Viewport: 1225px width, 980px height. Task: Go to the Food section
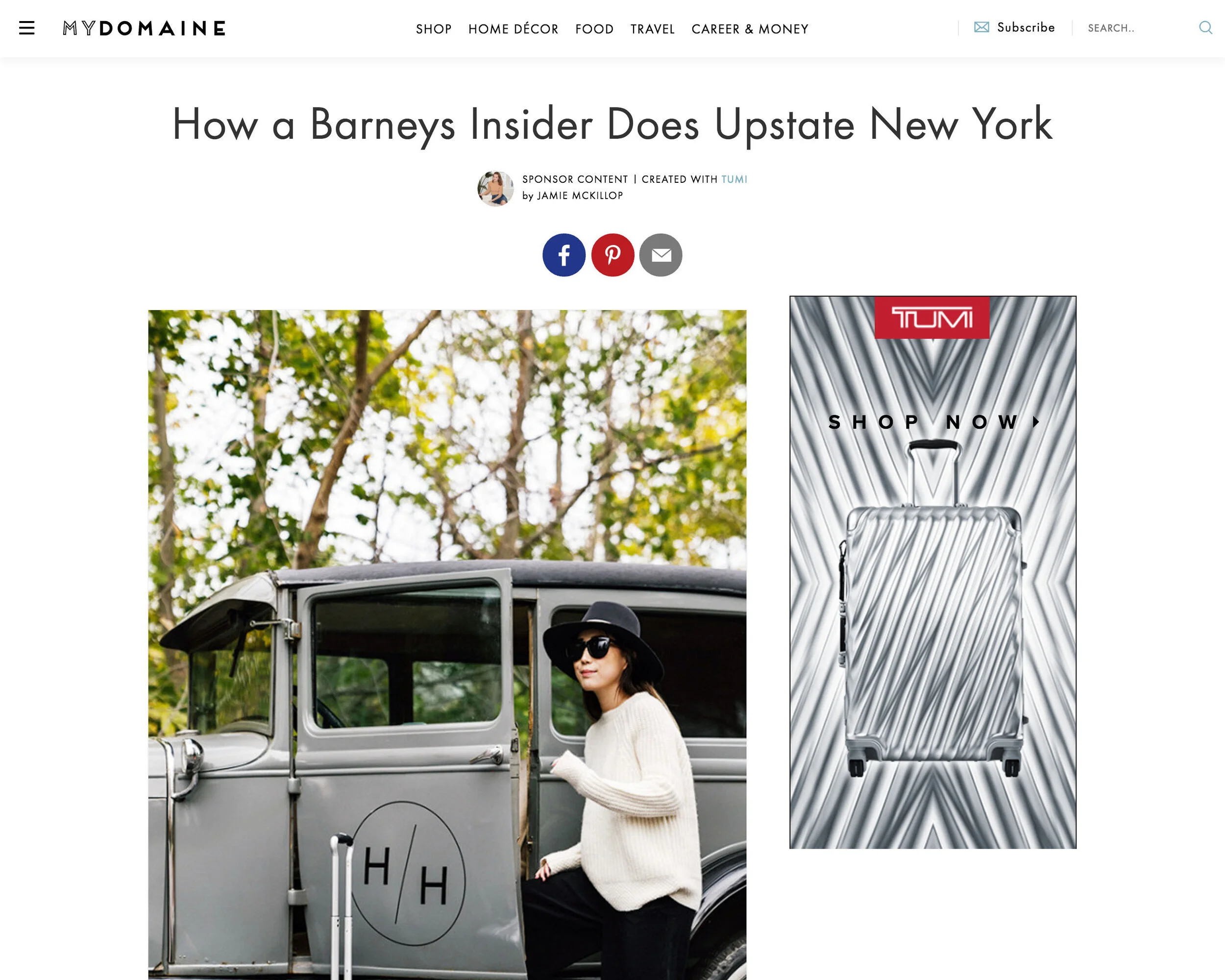click(594, 29)
